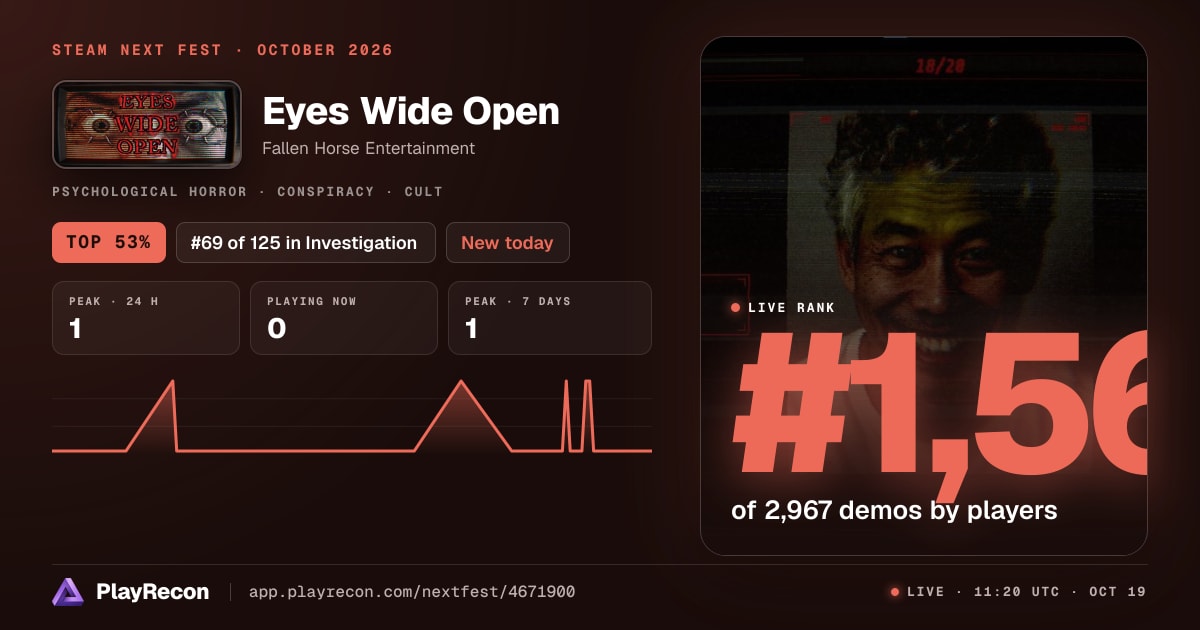Click the Eyes Wide Open title
1200x630 pixels.
[x=411, y=111]
